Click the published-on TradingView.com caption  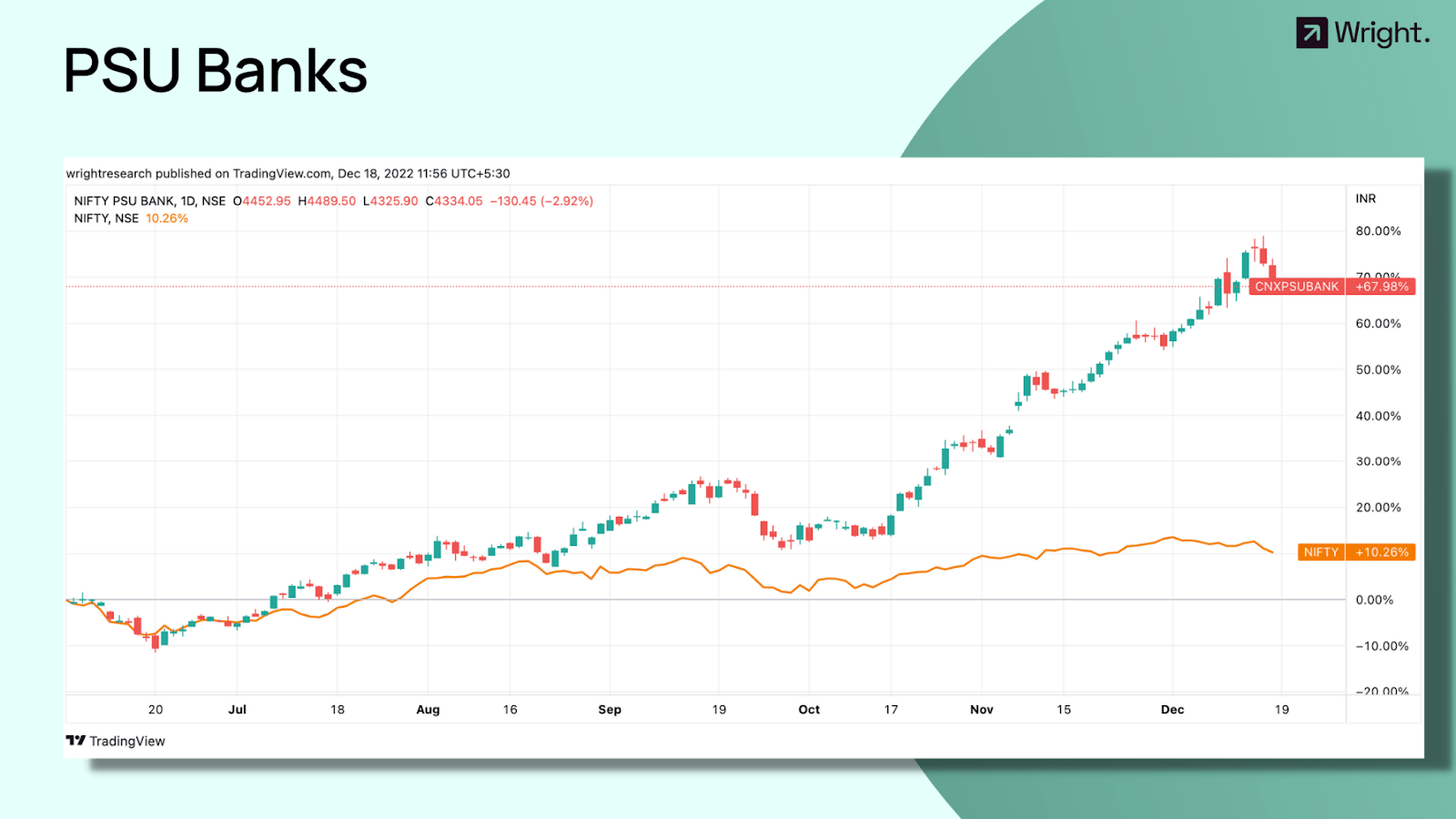pyautogui.click(x=288, y=174)
